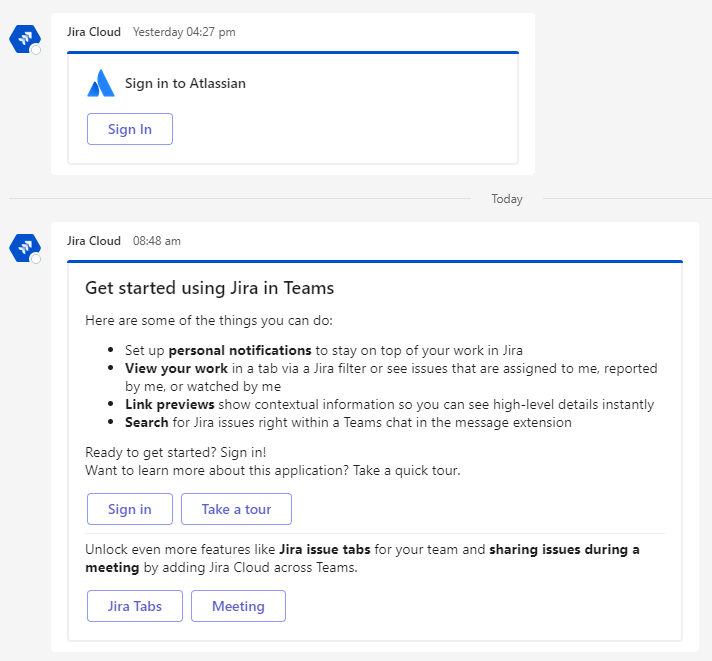712x661 pixels.
Task: Click 'personal notifications' bold text
Action: coord(240,350)
